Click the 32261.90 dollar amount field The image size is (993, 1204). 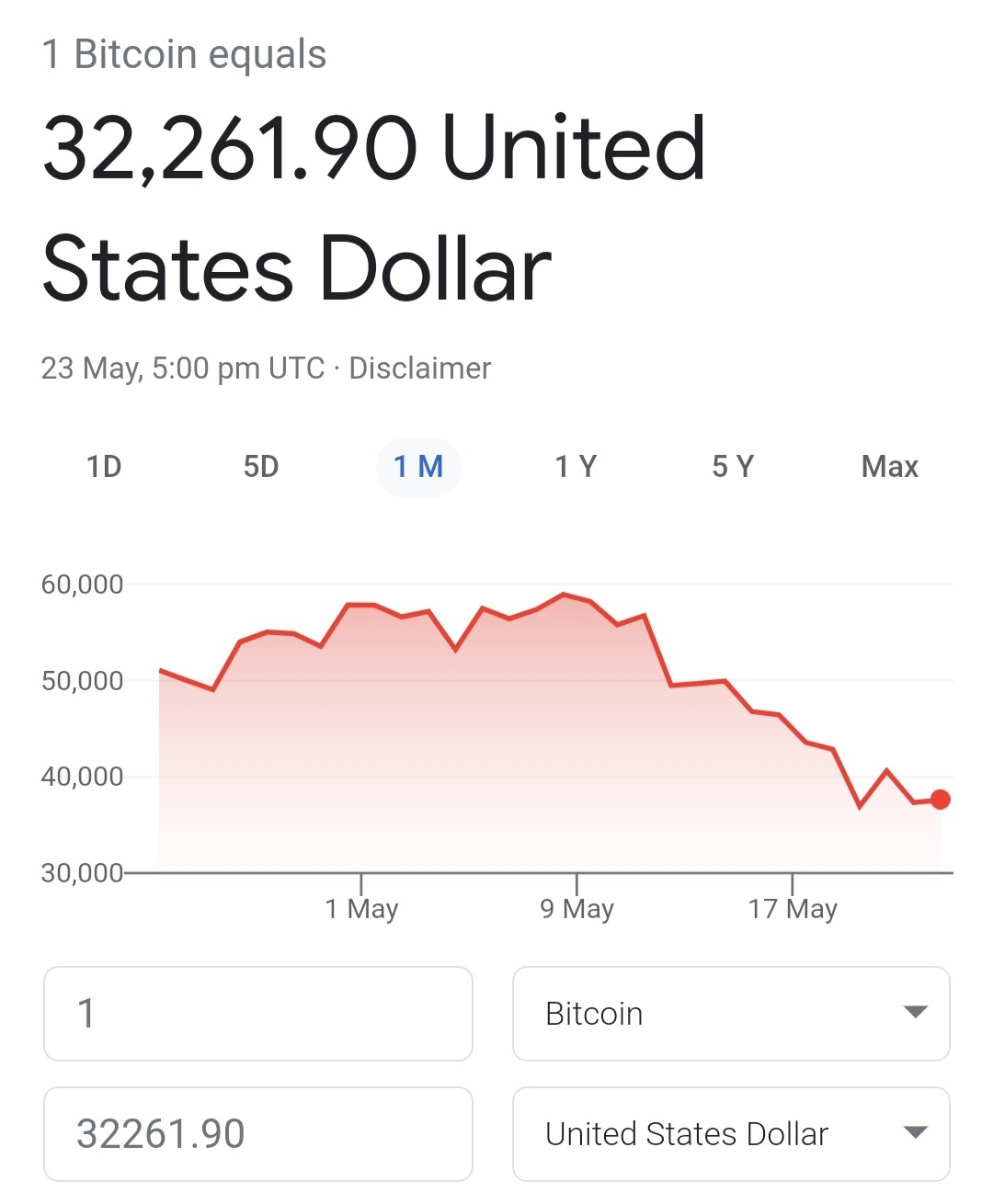tap(257, 1134)
